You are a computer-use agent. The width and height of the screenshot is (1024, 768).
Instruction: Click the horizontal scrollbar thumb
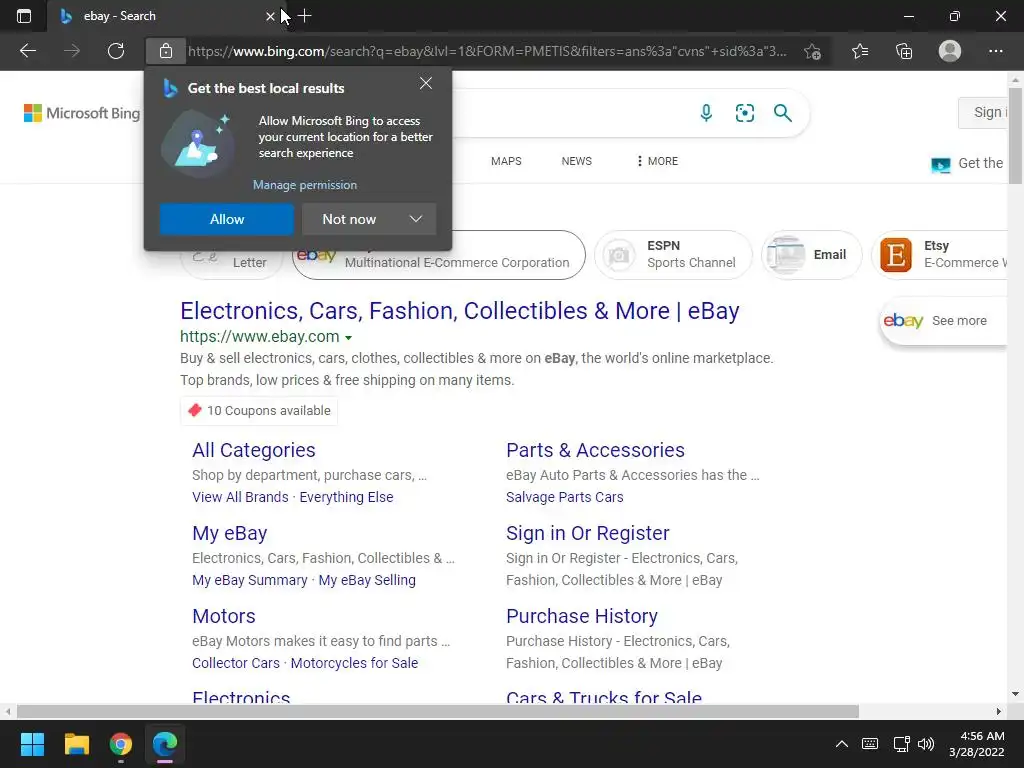tap(438, 711)
